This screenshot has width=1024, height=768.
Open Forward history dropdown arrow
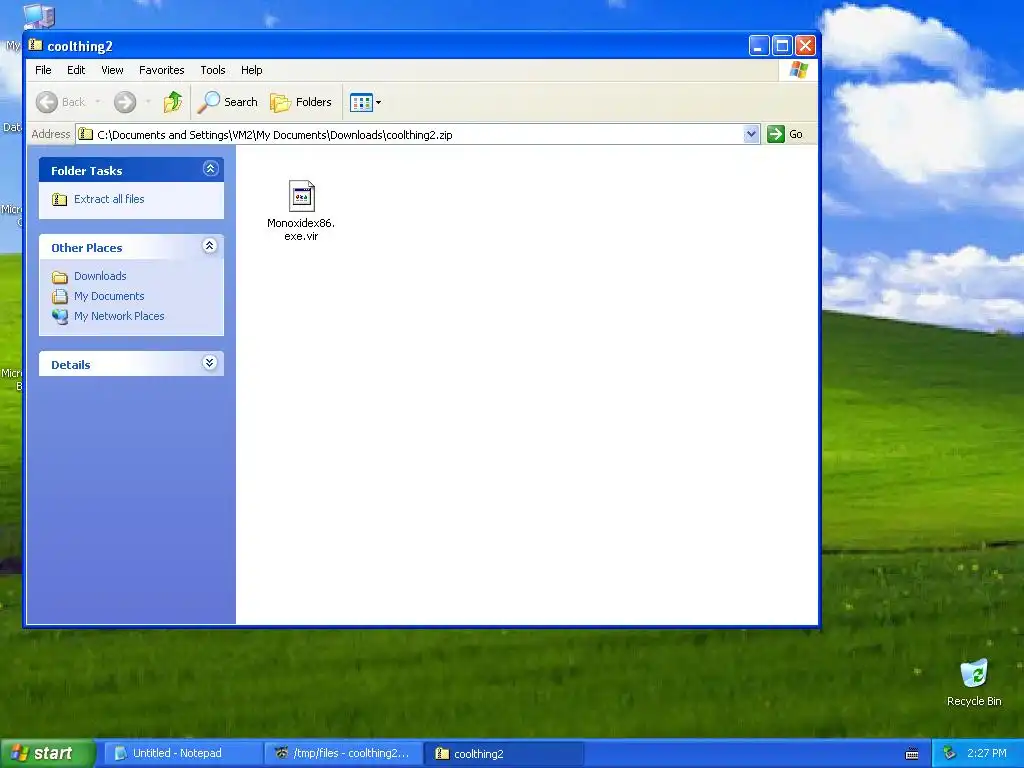click(148, 102)
